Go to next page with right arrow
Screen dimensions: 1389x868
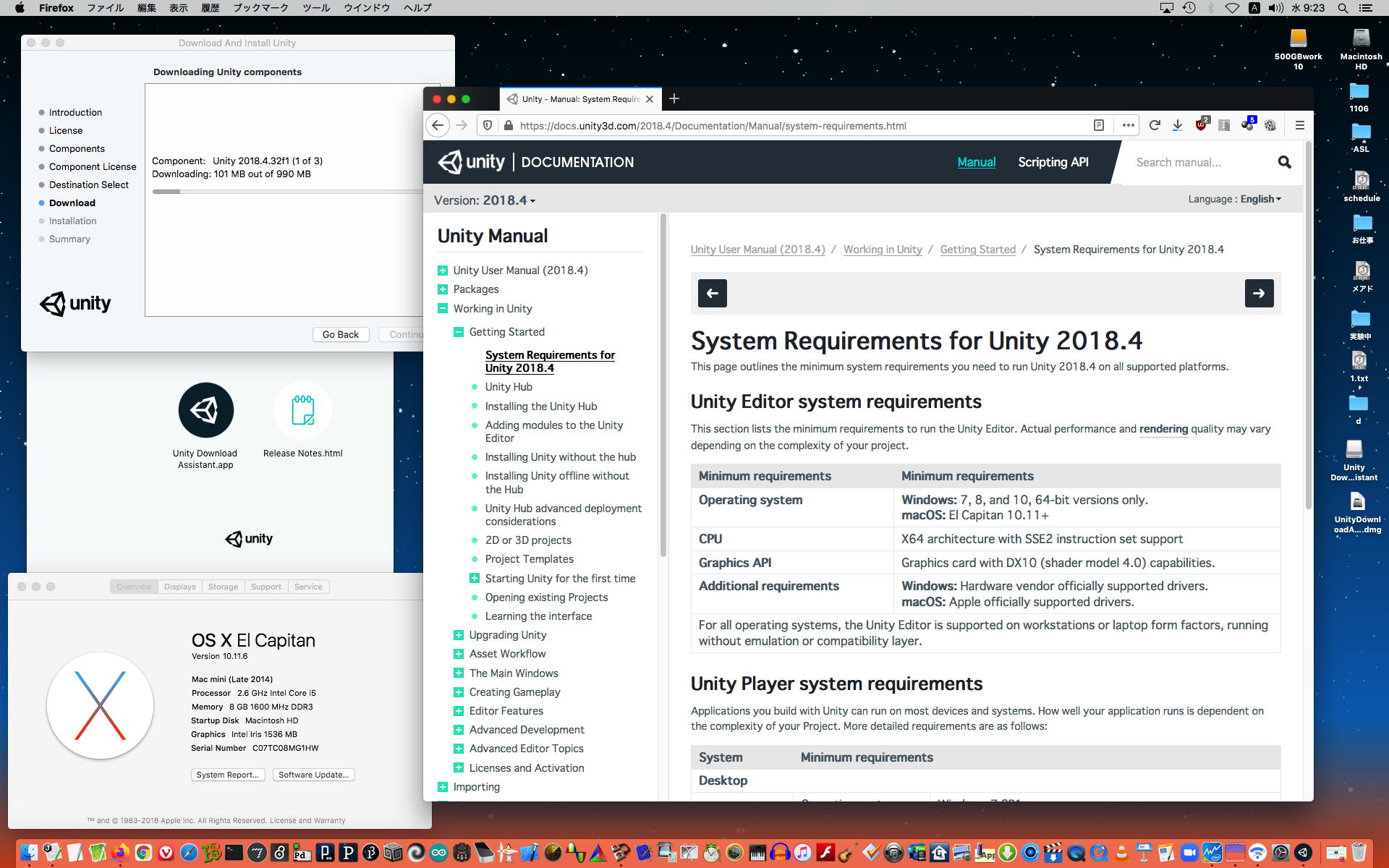(1259, 293)
